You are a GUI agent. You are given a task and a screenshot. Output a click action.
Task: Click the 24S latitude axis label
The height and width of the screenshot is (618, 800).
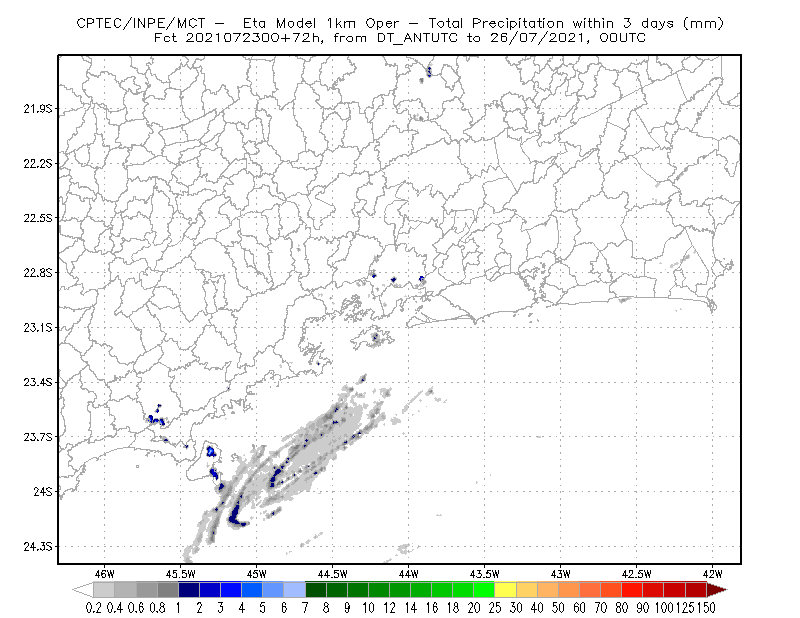pyautogui.click(x=43, y=491)
